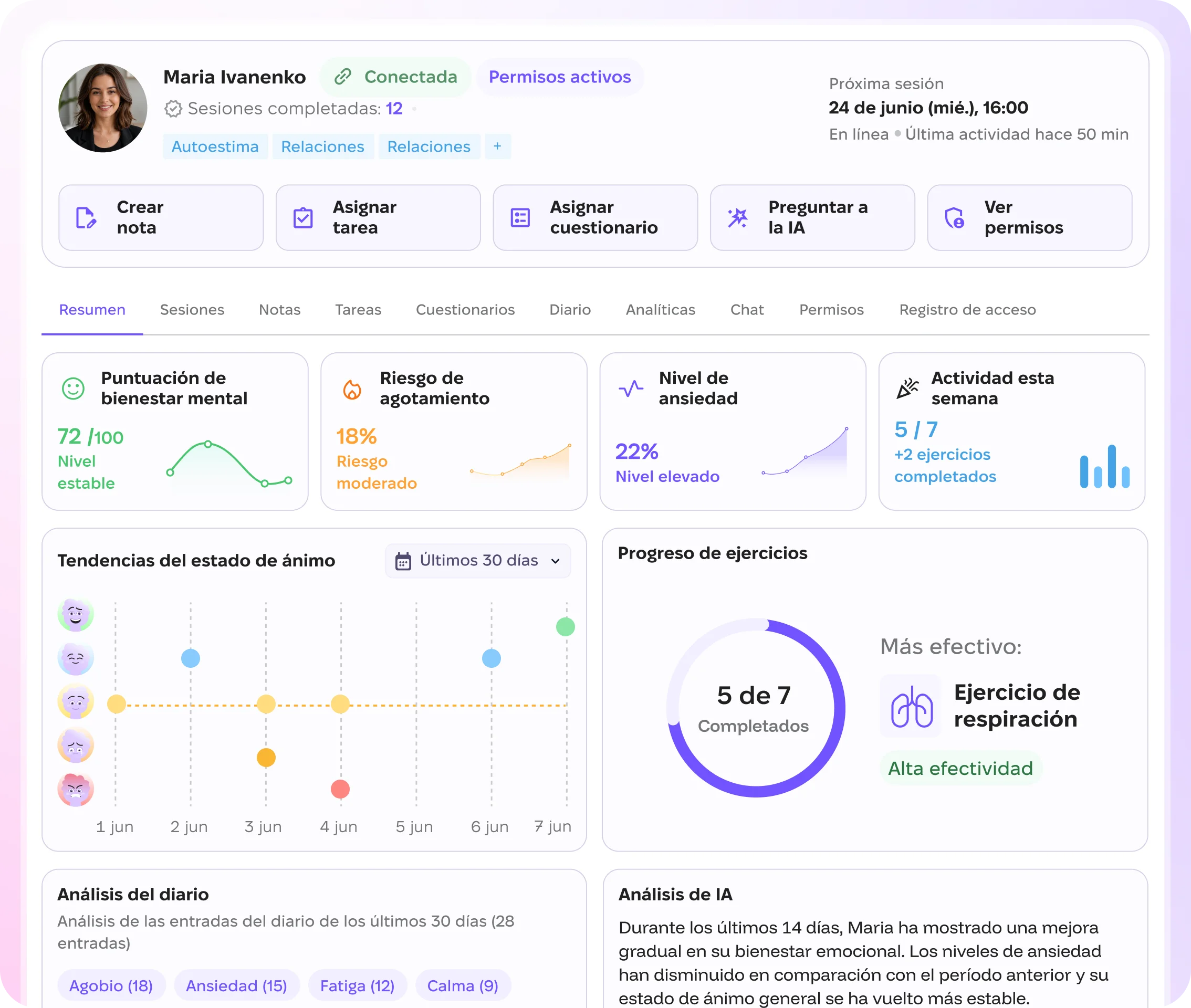
Task: Click the weekly activity bar chart
Action: coord(1105,466)
